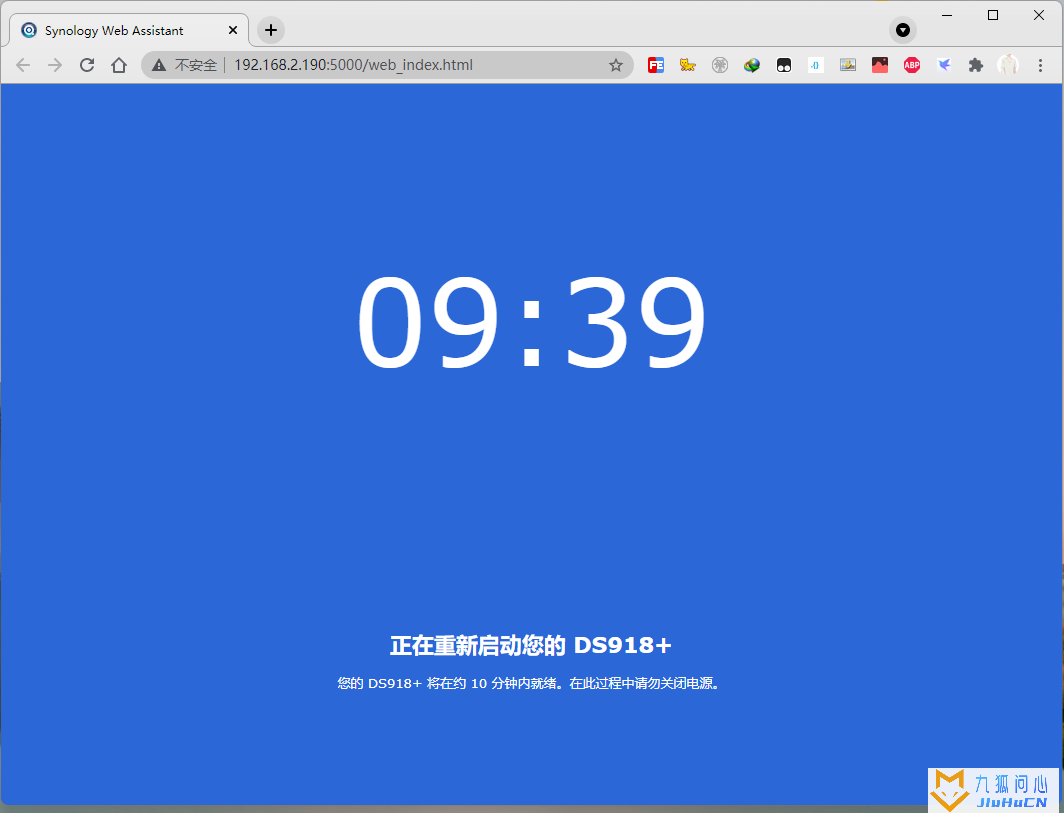Open a new browser tab
The height and width of the screenshot is (813, 1064).
(x=271, y=30)
